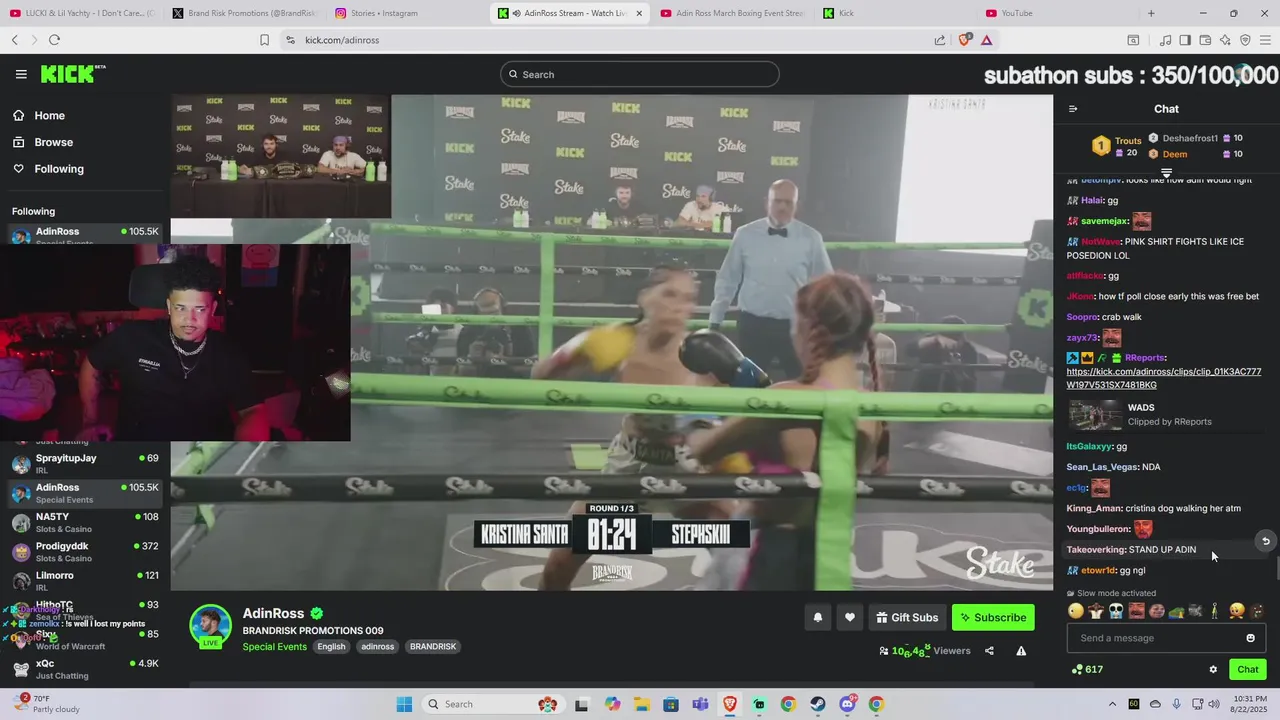
Task: Share the stream via share icon
Action: (x=989, y=651)
